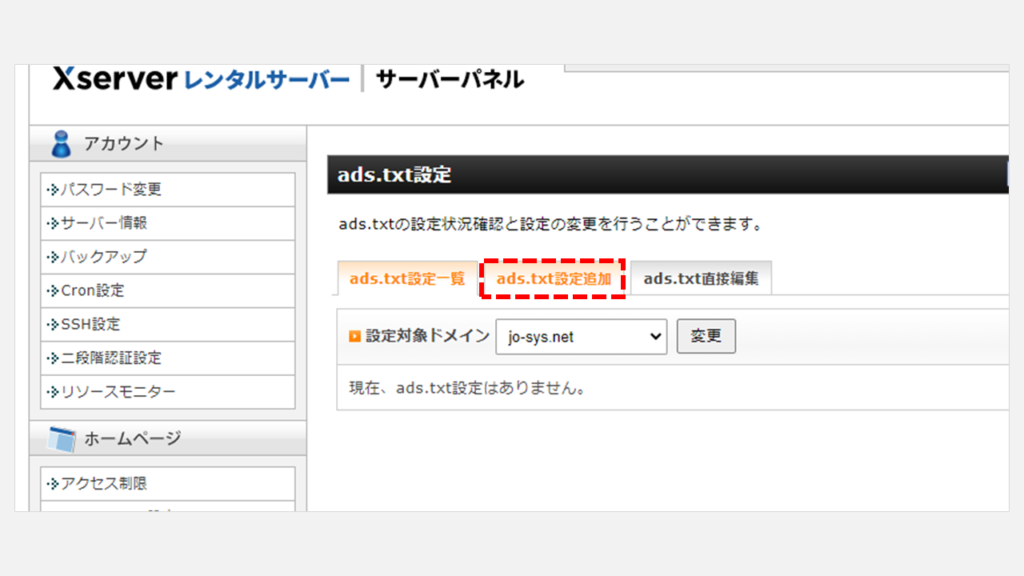Click the orange marker beside 設定対象ドメイン
1024x576 pixels.
355,336
